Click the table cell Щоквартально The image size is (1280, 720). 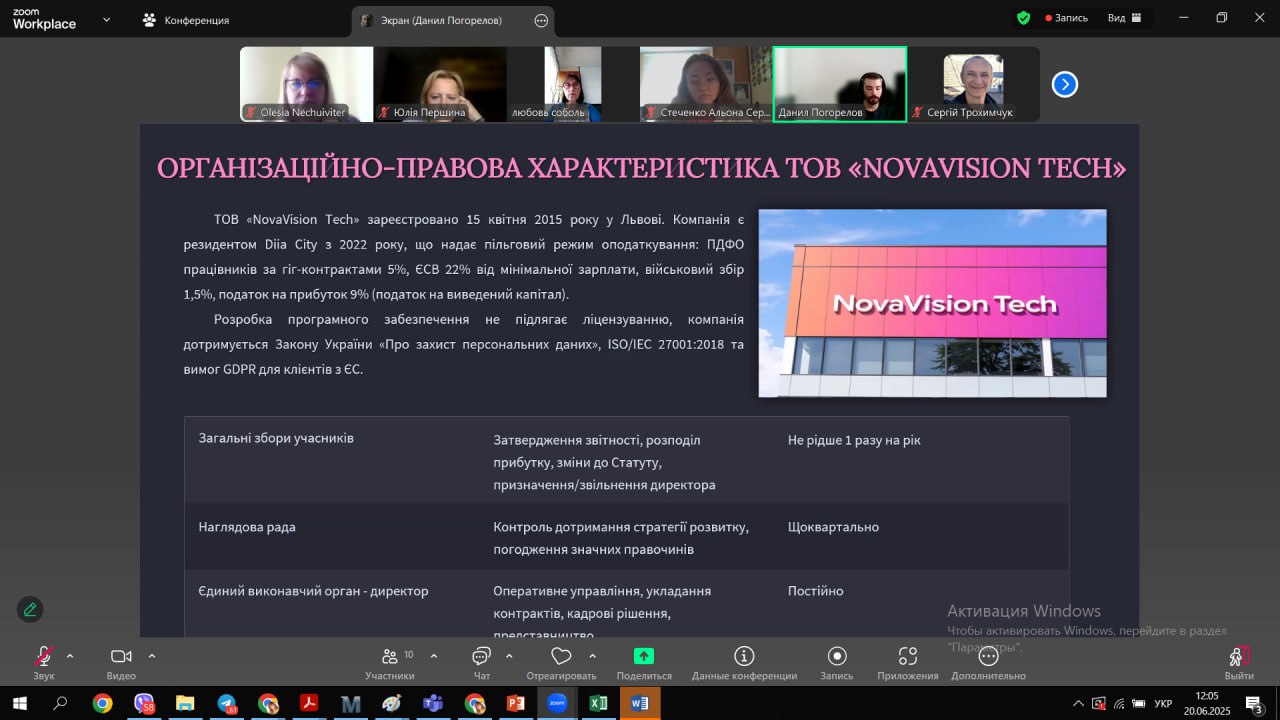pyautogui.click(x=833, y=527)
